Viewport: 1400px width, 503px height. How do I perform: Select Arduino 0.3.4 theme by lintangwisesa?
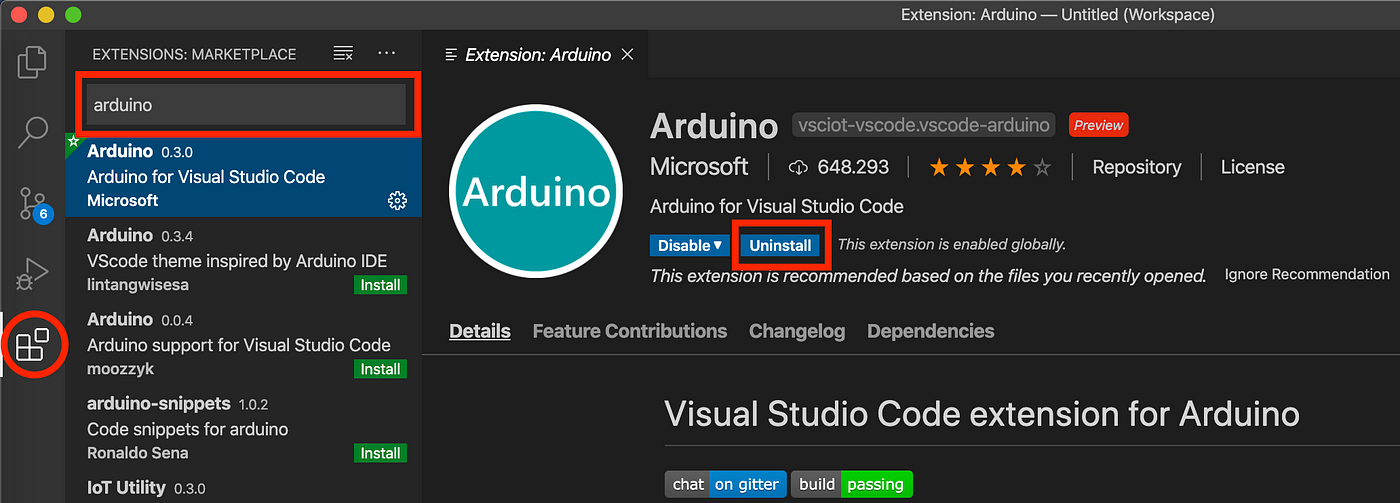click(243, 260)
